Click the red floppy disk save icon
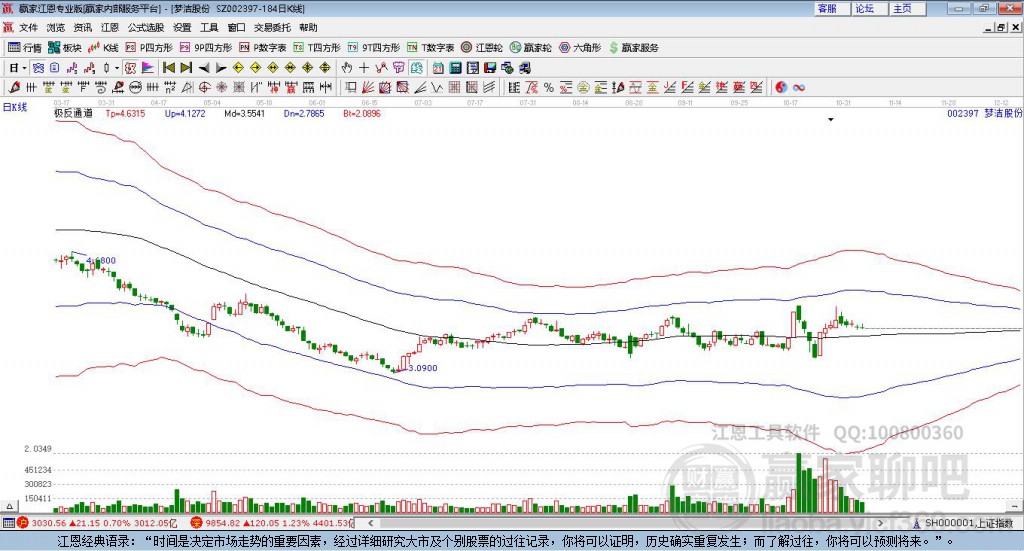The image size is (1024, 551). (x=490, y=68)
